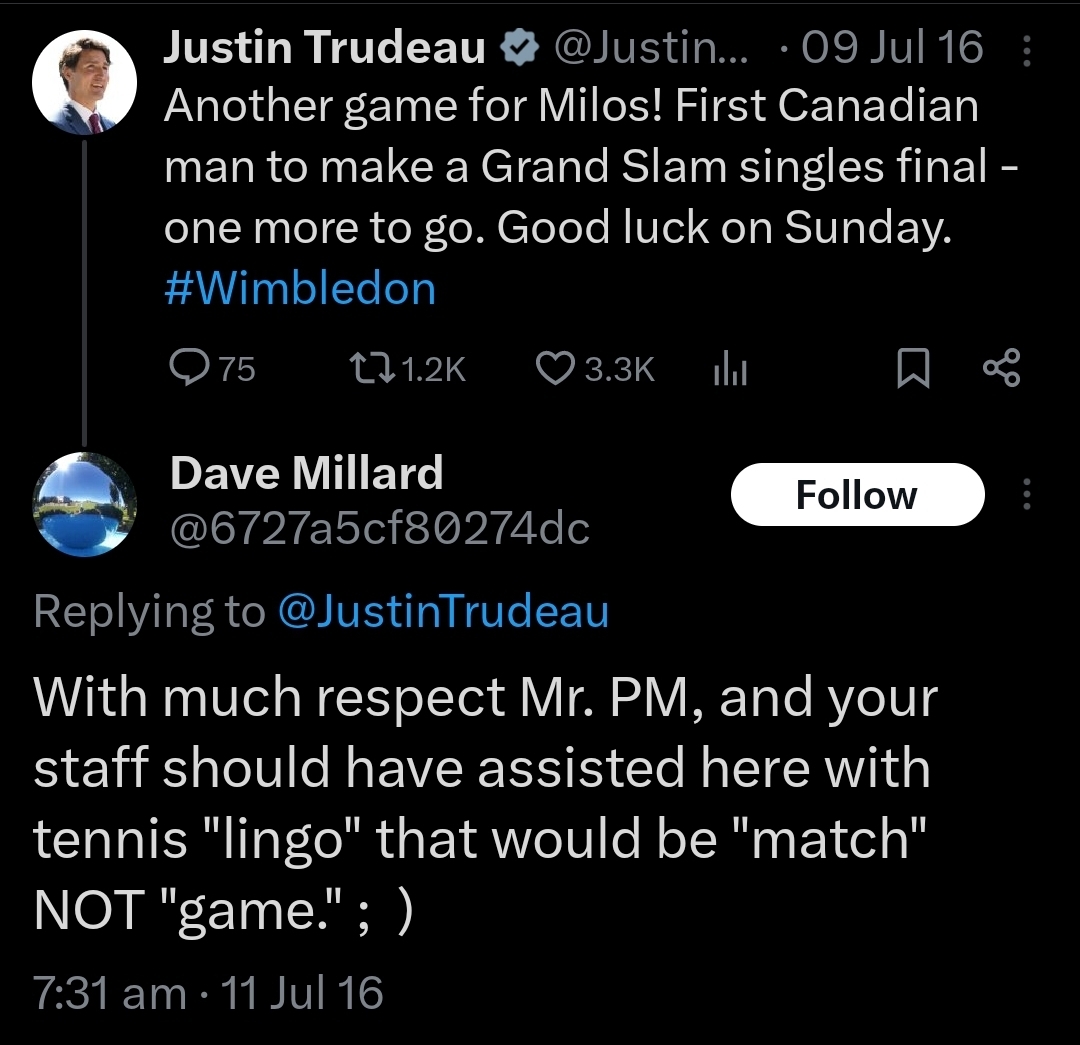
Task: Open Dave Millard's profile picture
Action: point(85,503)
